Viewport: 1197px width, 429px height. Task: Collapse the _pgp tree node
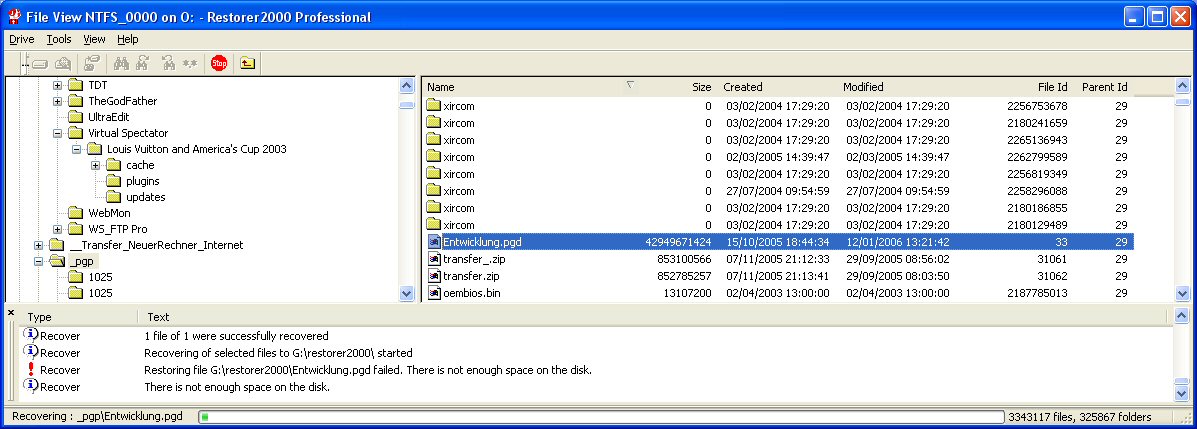[x=38, y=261]
